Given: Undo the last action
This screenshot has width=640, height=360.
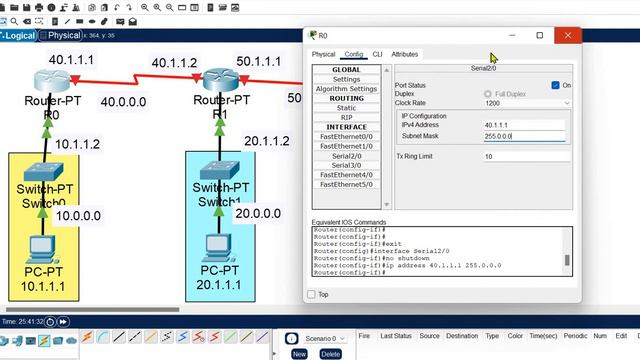Looking at the screenshot, I should tap(117, 7).
